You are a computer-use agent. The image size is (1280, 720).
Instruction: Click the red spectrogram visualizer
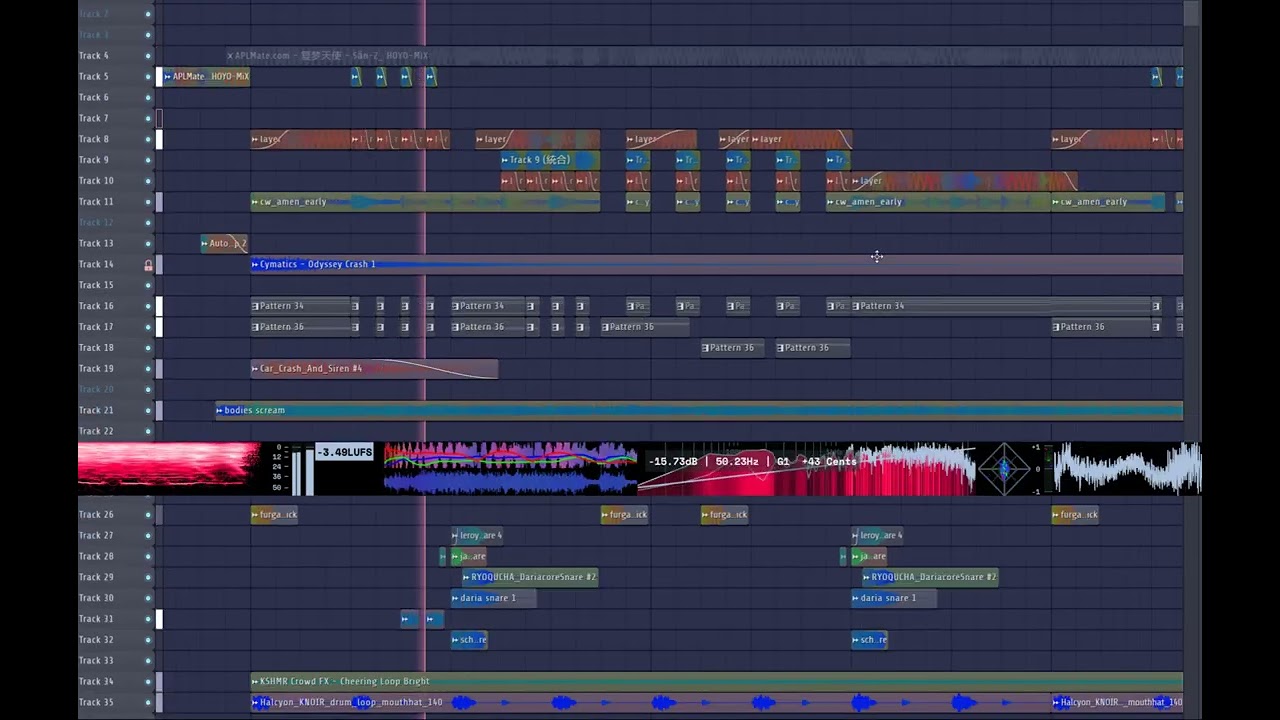pyautogui.click(x=169, y=469)
